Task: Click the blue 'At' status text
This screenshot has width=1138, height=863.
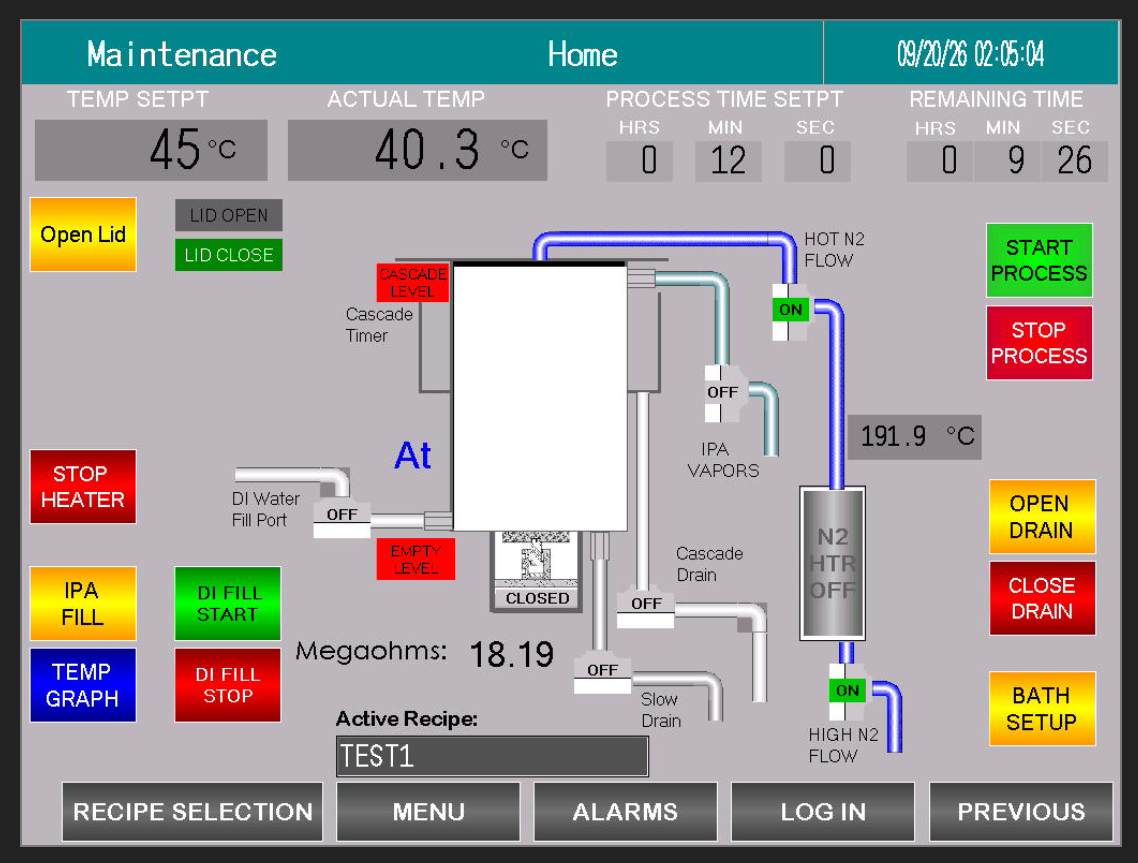Action: 412,457
